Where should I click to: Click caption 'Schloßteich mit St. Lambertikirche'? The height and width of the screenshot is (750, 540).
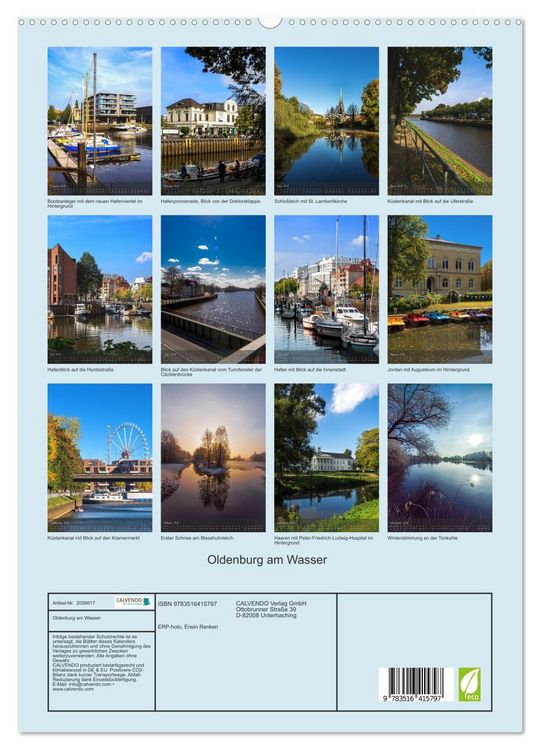click(310, 201)
